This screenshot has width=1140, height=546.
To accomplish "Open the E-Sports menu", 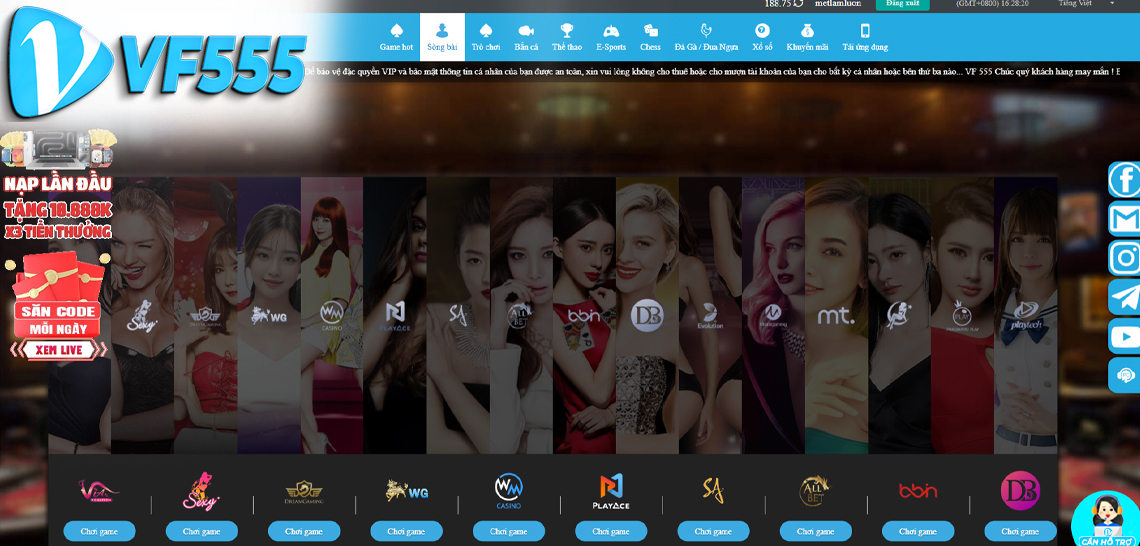I will click(x=611, y=37).
